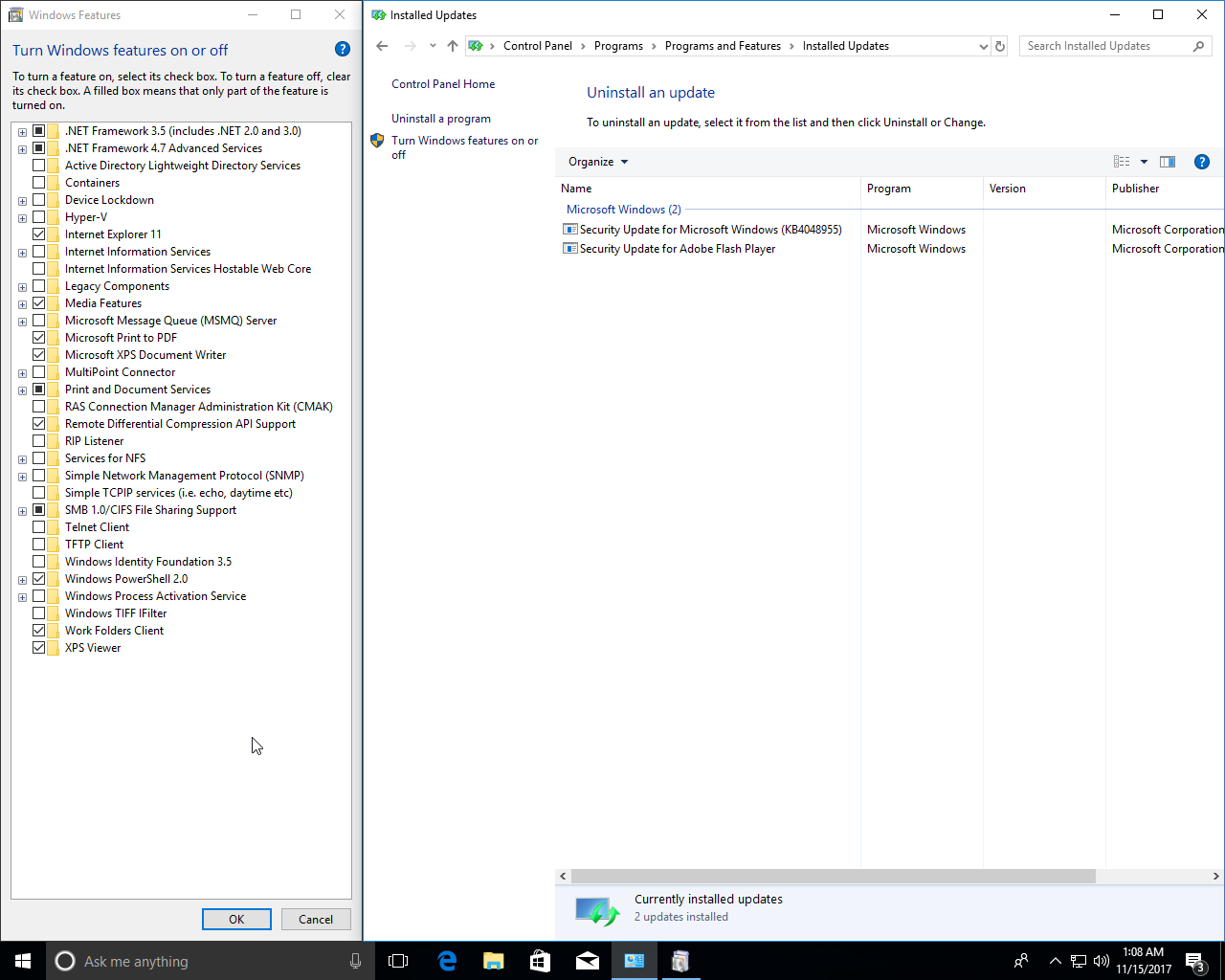This screenshot has width=1225, height=980.
Task: Open the address bar history dropdown
Action: pos(983,46)
